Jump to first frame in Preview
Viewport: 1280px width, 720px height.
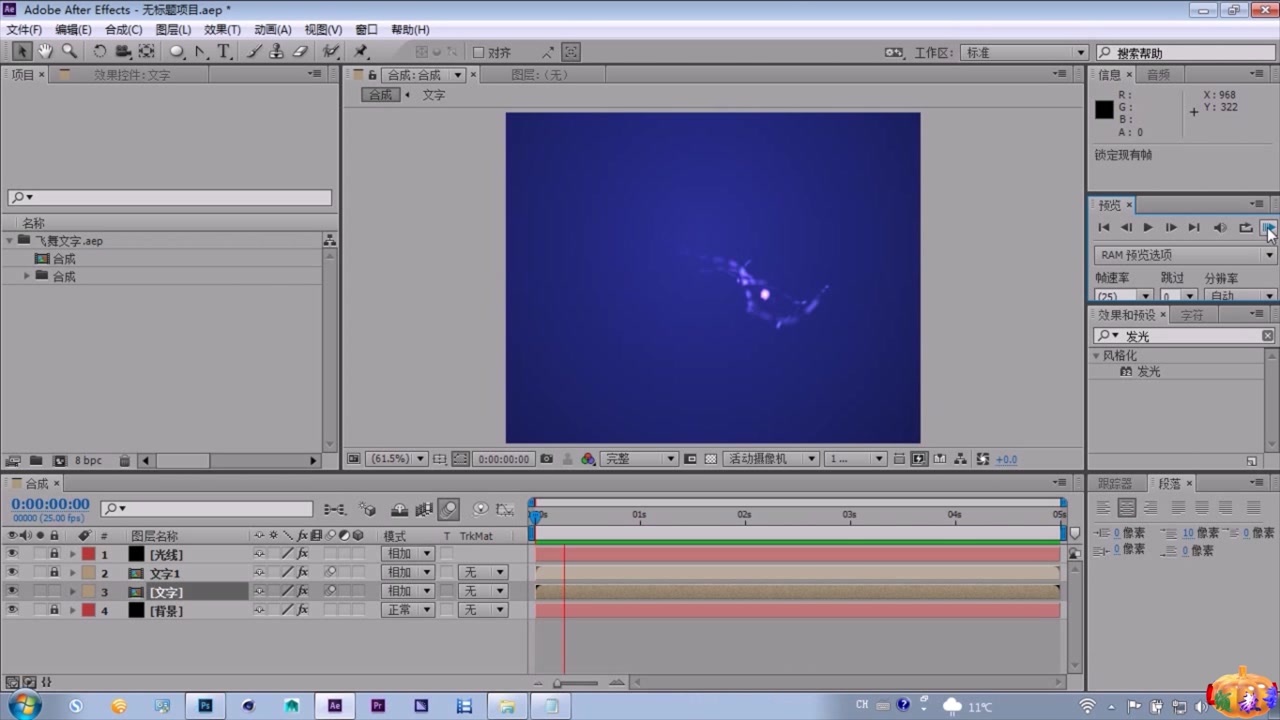(1104, 228)
